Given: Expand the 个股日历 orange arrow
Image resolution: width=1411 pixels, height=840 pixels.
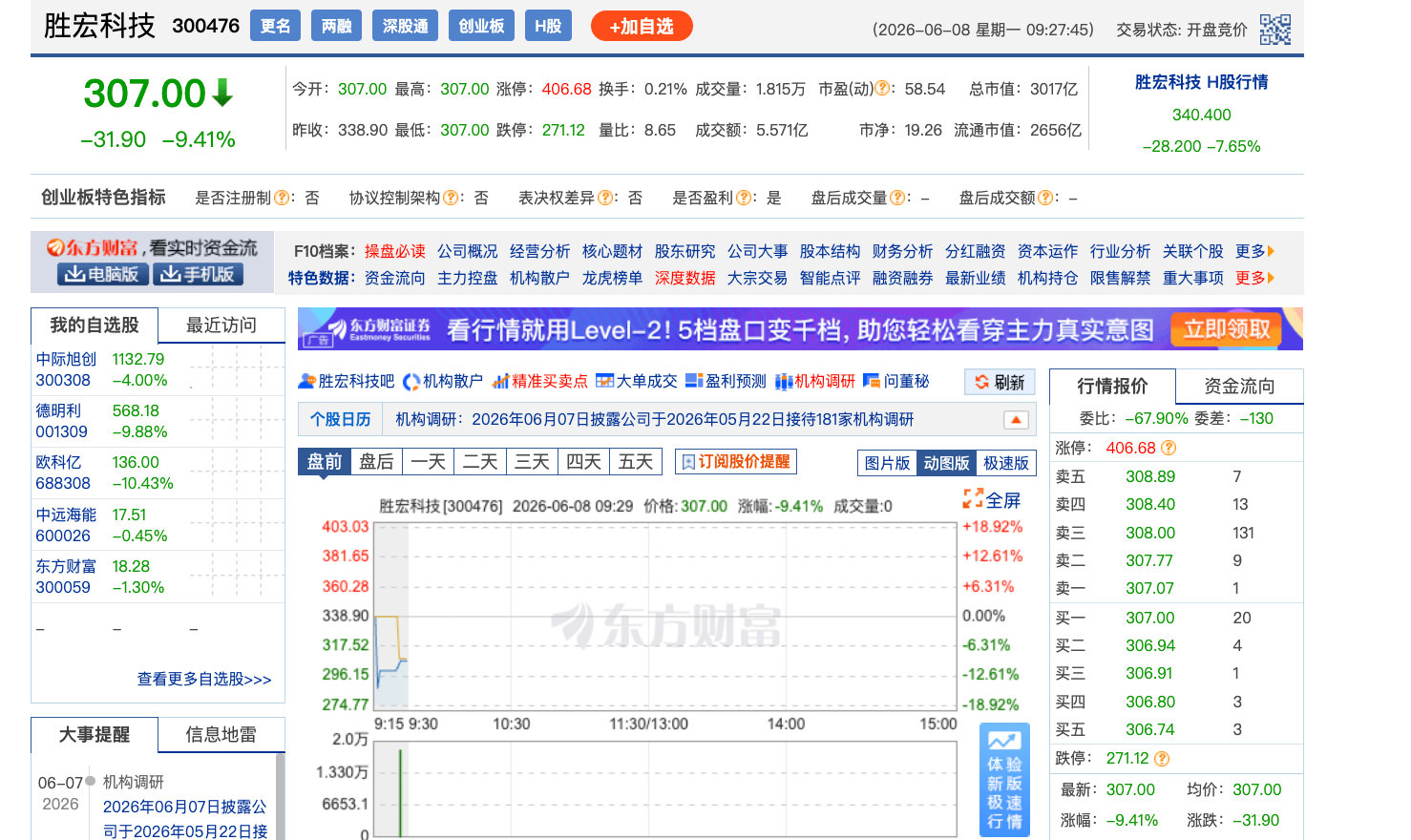Looking at the screenshot, I should [x=1016, y=419].
